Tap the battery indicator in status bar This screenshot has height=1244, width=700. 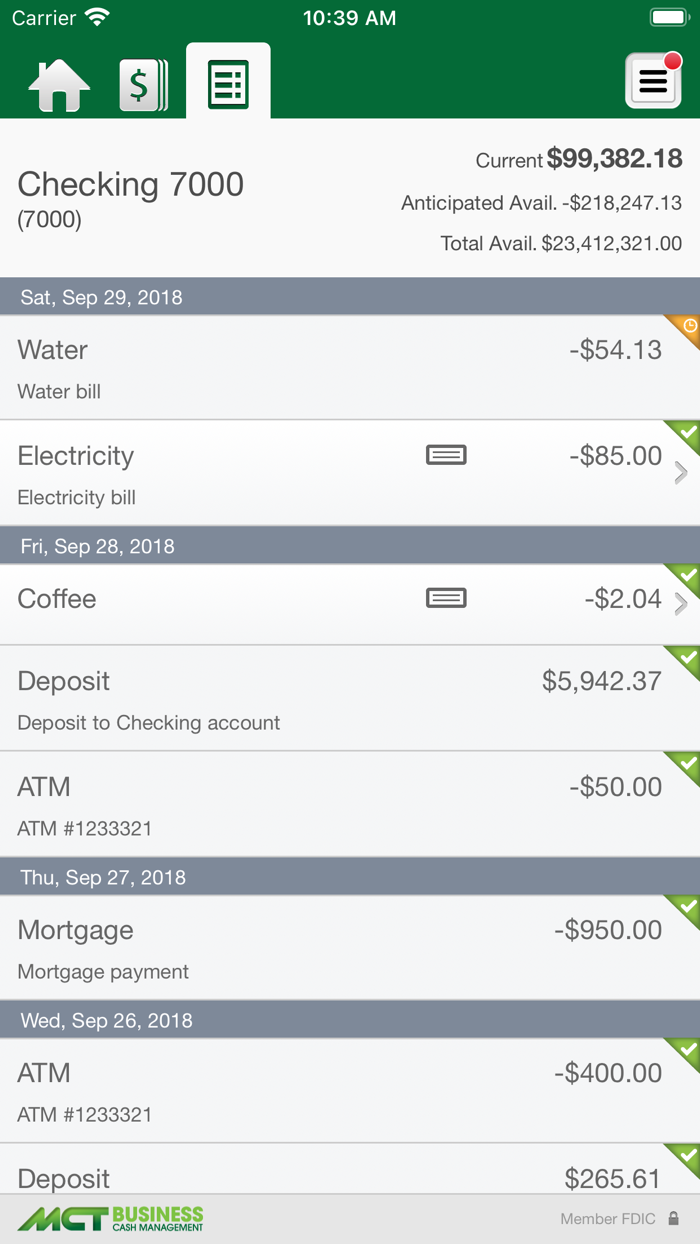point(668,16)
